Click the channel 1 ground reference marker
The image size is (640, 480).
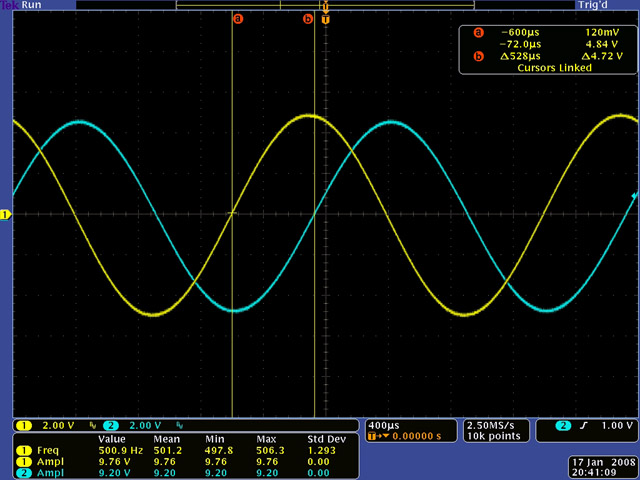[5, 214]
